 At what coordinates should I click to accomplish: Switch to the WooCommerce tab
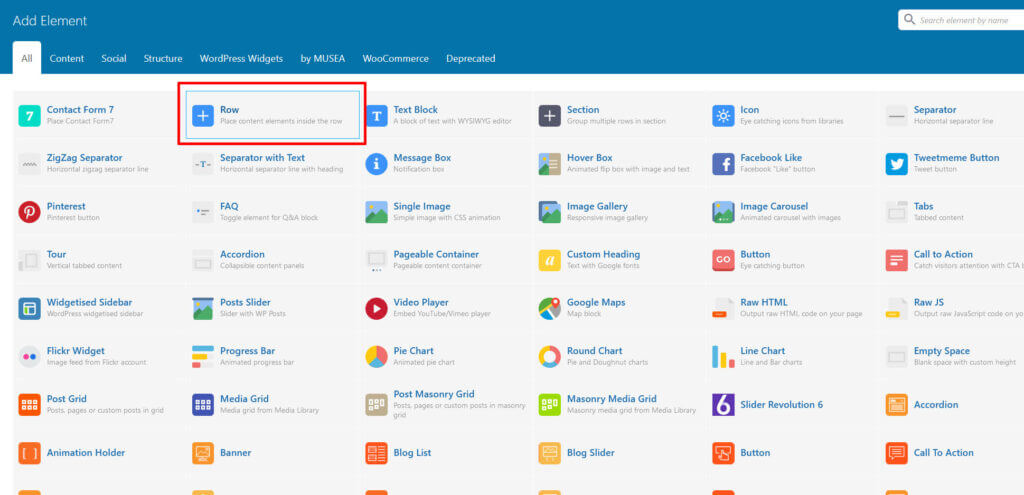pyautogui.click(x=396, y=58)
